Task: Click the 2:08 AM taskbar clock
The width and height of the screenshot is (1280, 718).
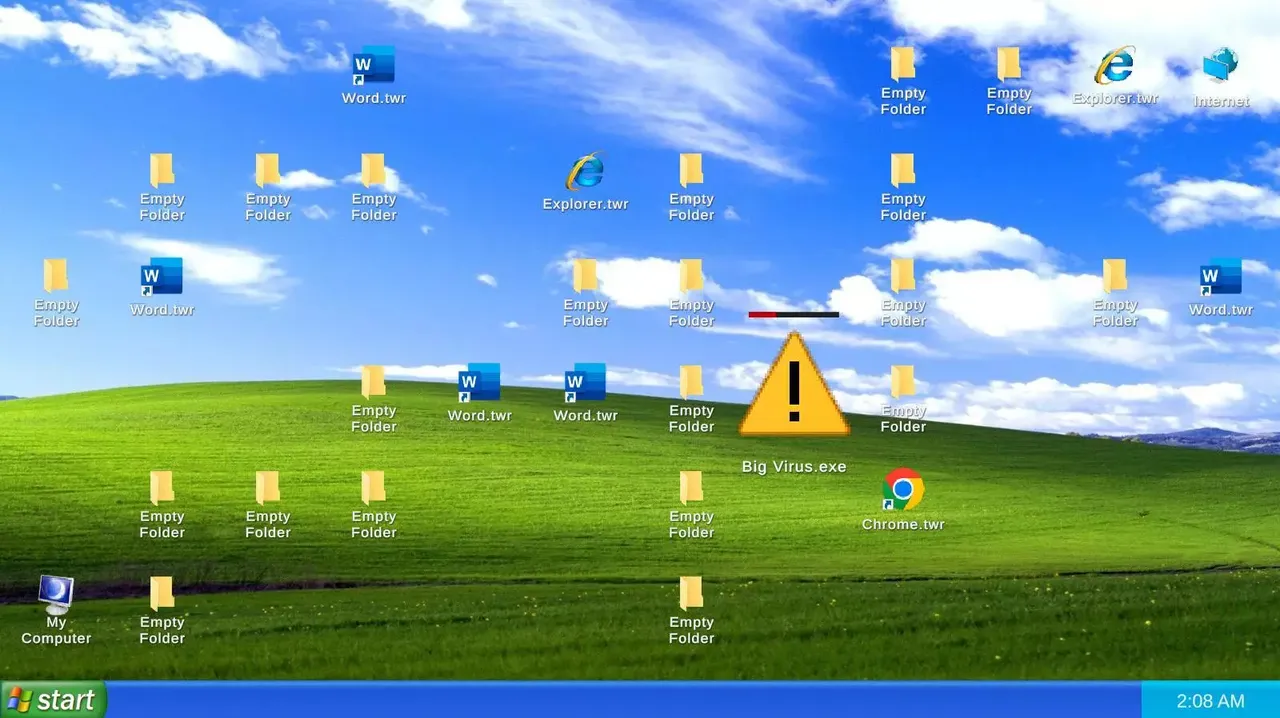Action: click(1210, 701)
